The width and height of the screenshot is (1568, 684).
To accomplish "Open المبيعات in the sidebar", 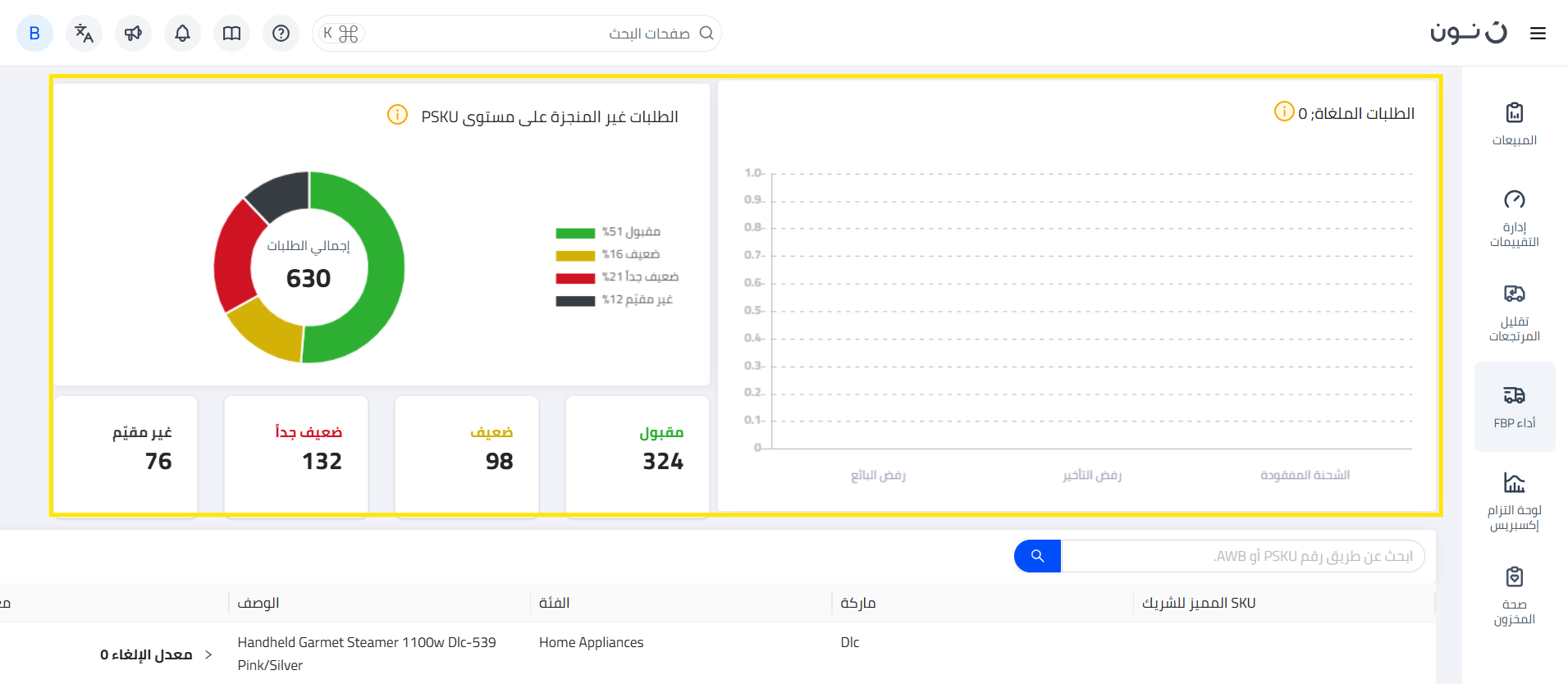I will [1515, 125].
